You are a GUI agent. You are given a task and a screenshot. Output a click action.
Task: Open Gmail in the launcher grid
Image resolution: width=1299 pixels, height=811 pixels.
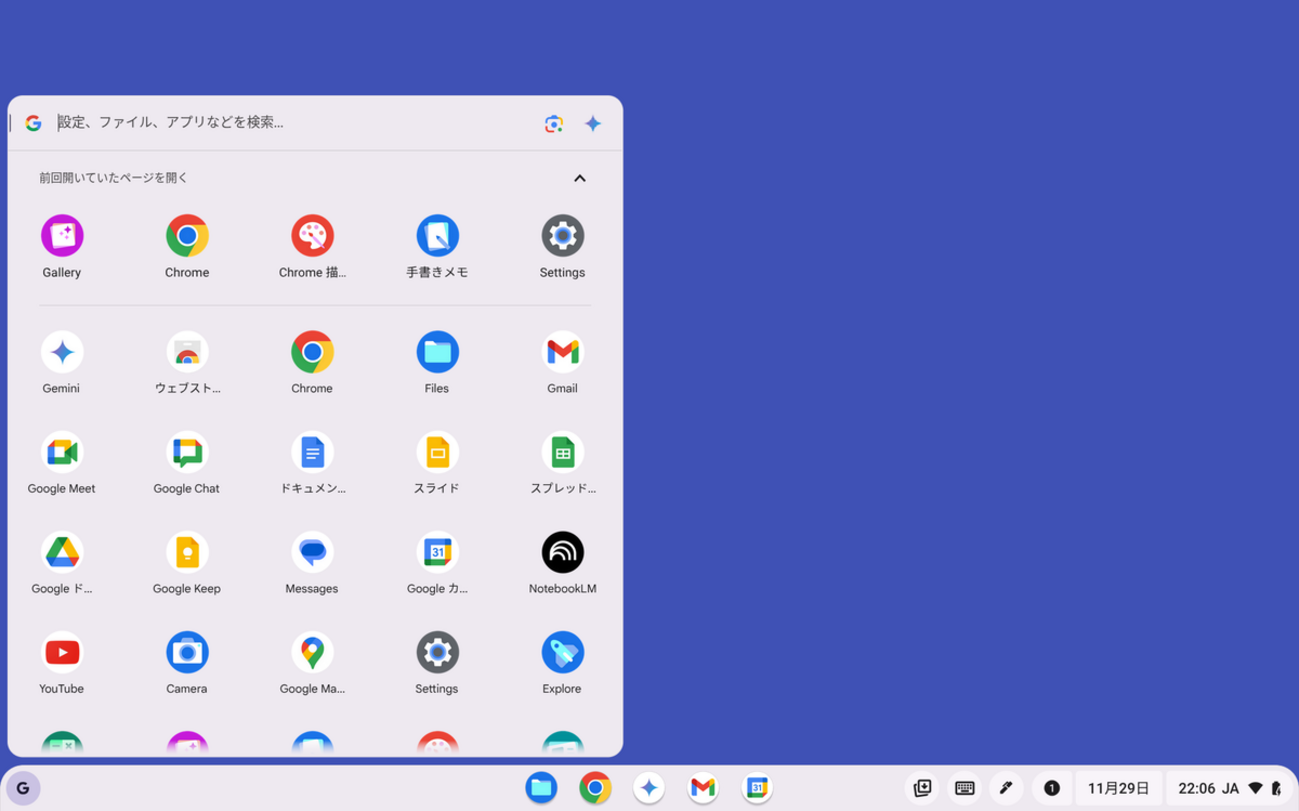(x=562, y=352)
